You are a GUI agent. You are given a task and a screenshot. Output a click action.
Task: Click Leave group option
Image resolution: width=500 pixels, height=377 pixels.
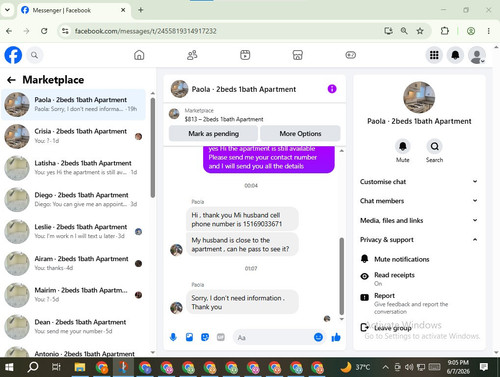point(419,328)
